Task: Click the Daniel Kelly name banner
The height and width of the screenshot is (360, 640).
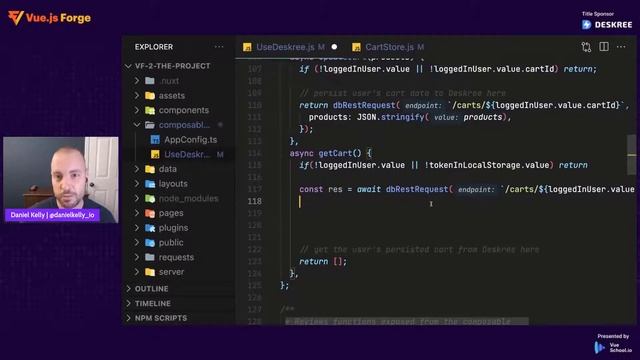Action: [52, 215]
